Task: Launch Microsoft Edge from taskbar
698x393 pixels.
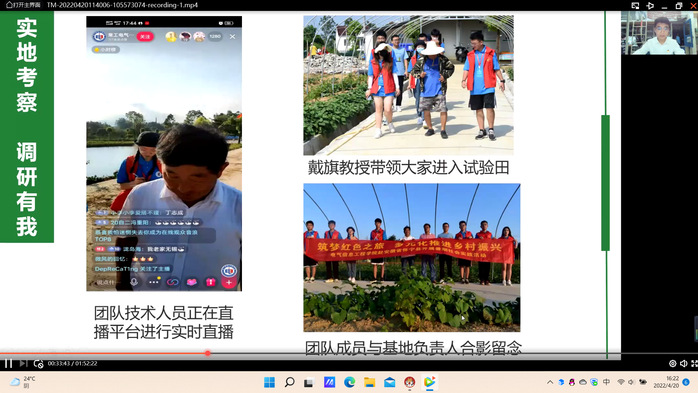Action: pyautogui.click(x=349, y=382)
